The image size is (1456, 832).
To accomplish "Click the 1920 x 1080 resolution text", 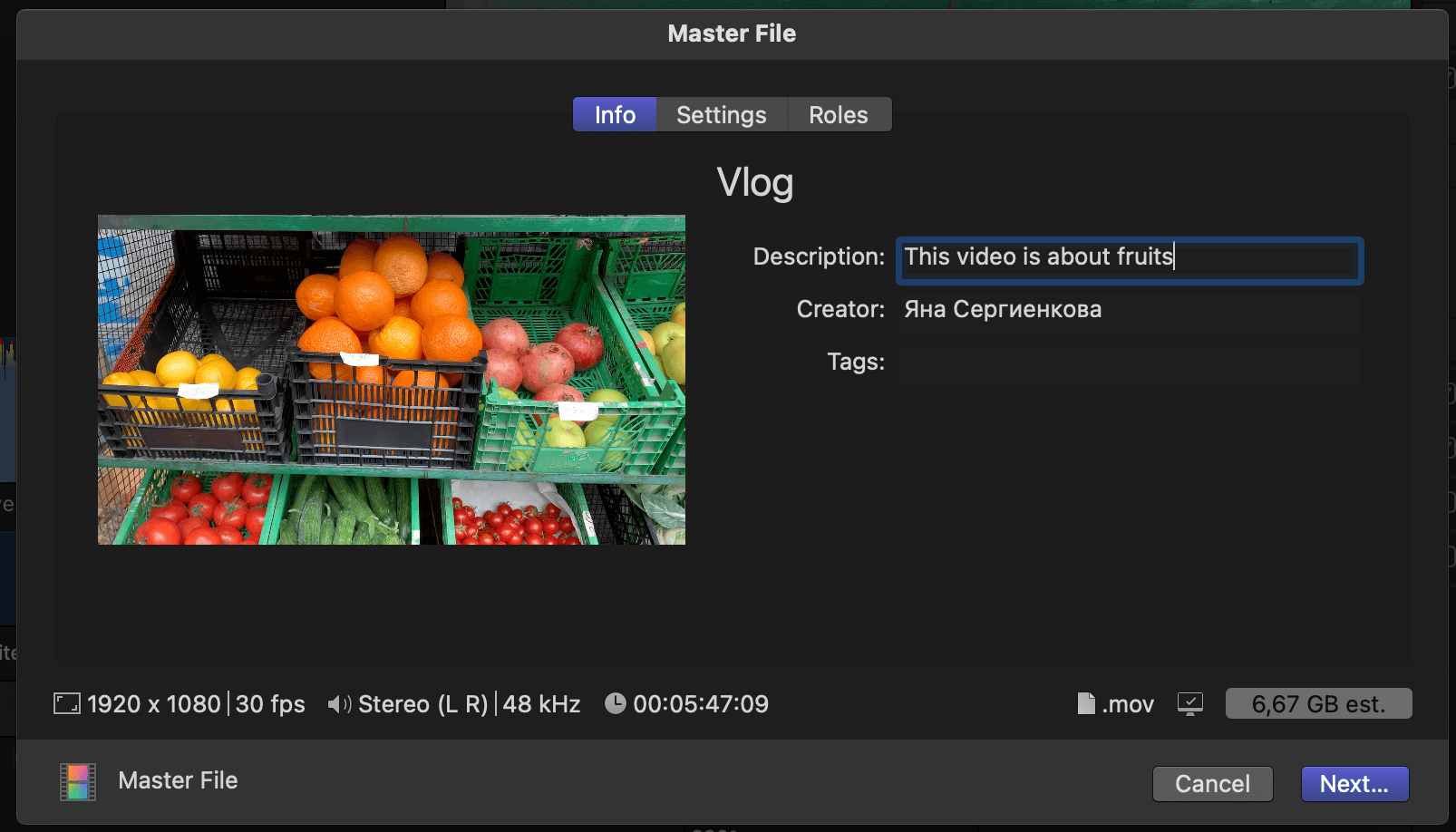I will 154,704.
